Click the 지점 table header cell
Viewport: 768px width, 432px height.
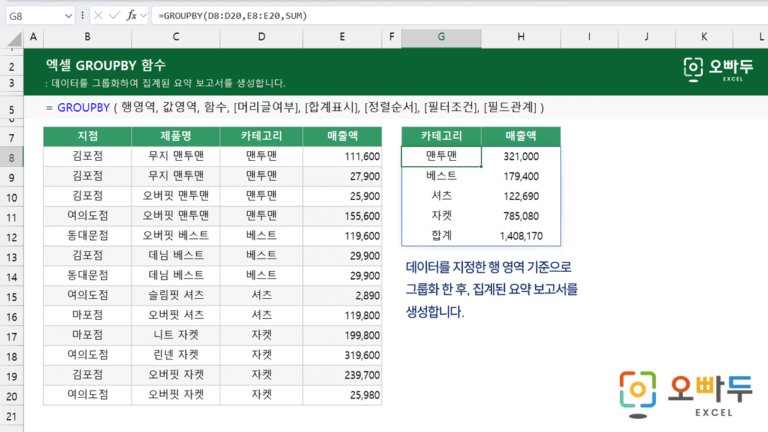click(87, 136)
